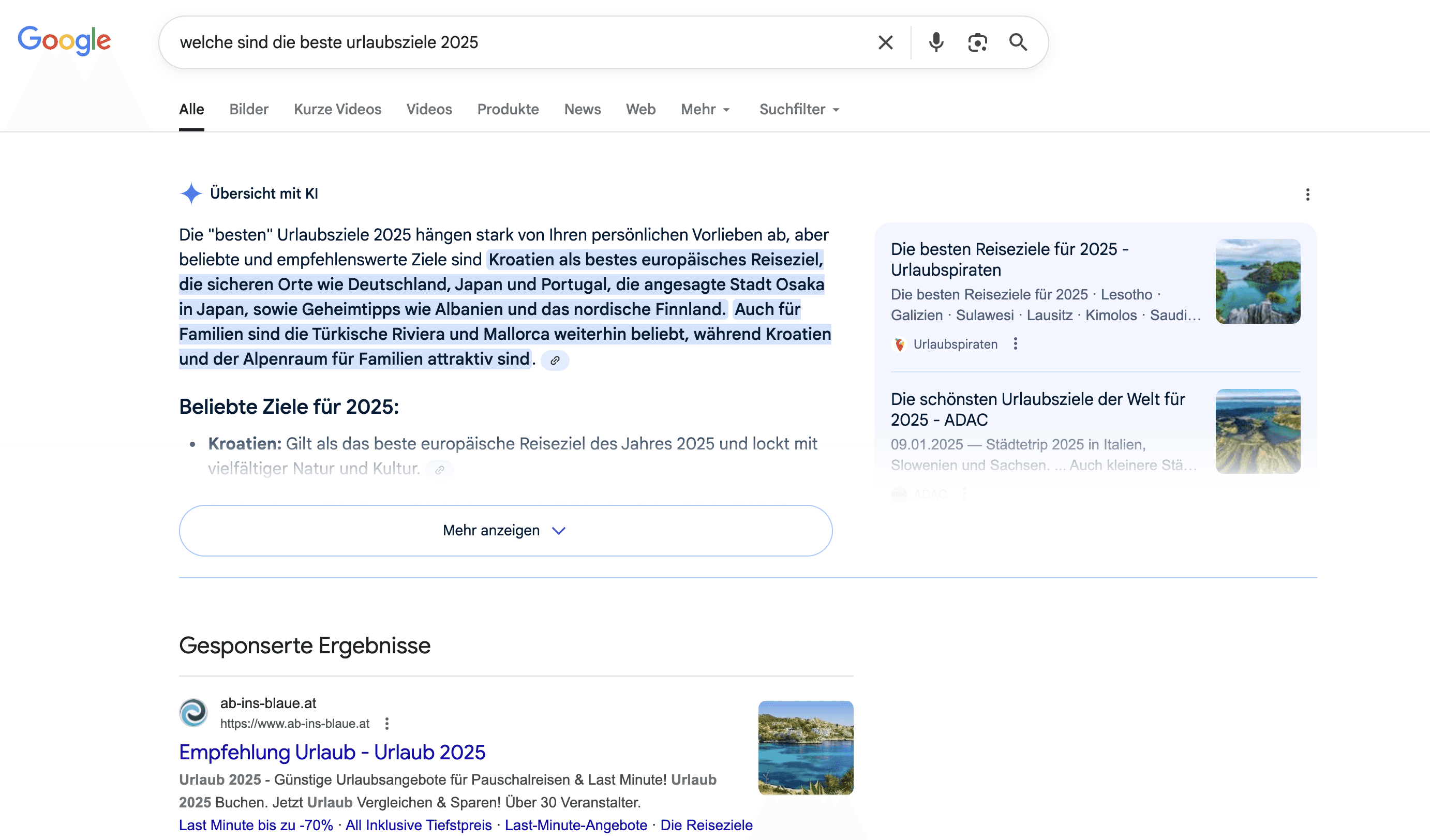Open Google Lens with the camera icon
This screenshot has height=840, width=1430.
[977, 42]
